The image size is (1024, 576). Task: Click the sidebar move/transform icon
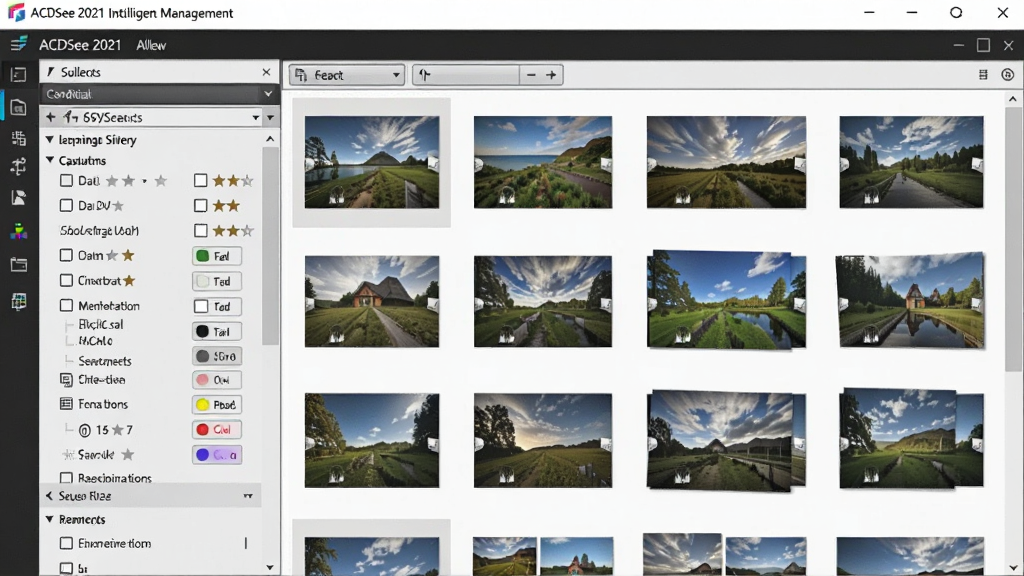(18, 167)
